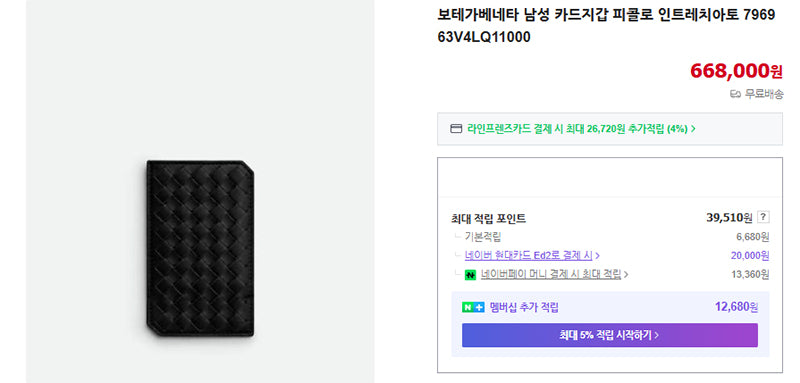Click the black woven card wallet image
The image size is (800, 383).
click(201, 248)
